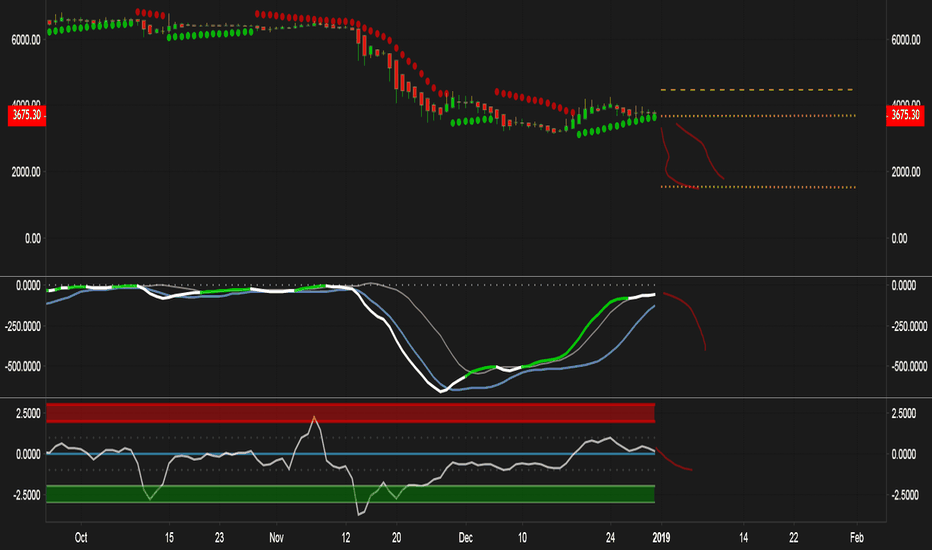Click the -250.0000 label on left indicator axis
Image resolution: width=932 pixels, height=550 pixels.
(x=23, y=326)
